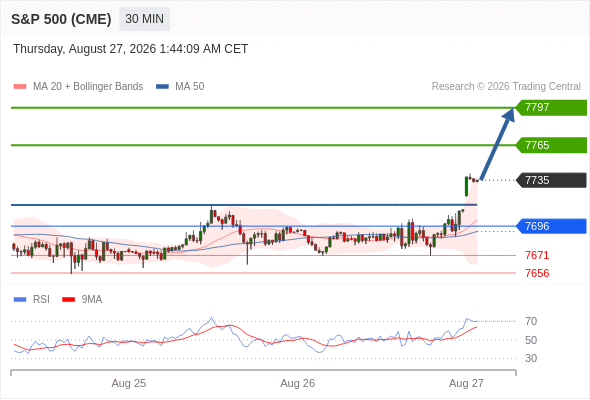Click the blue upward forecast arrow

(x=498, y=144)
